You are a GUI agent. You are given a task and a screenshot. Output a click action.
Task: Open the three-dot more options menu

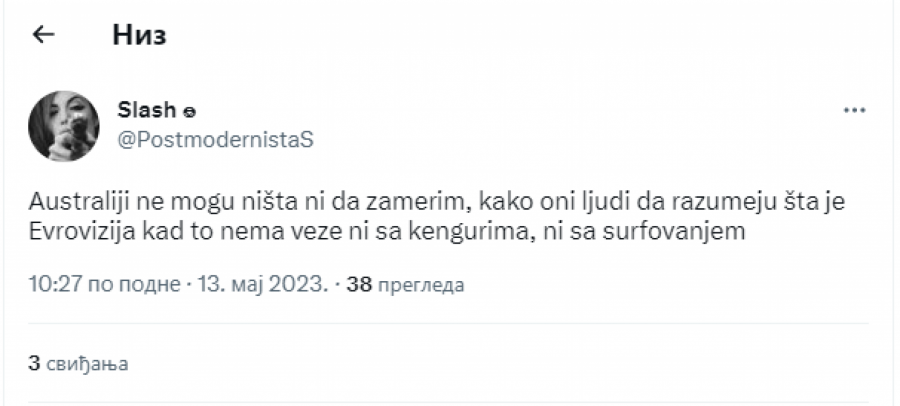(853, 110)
